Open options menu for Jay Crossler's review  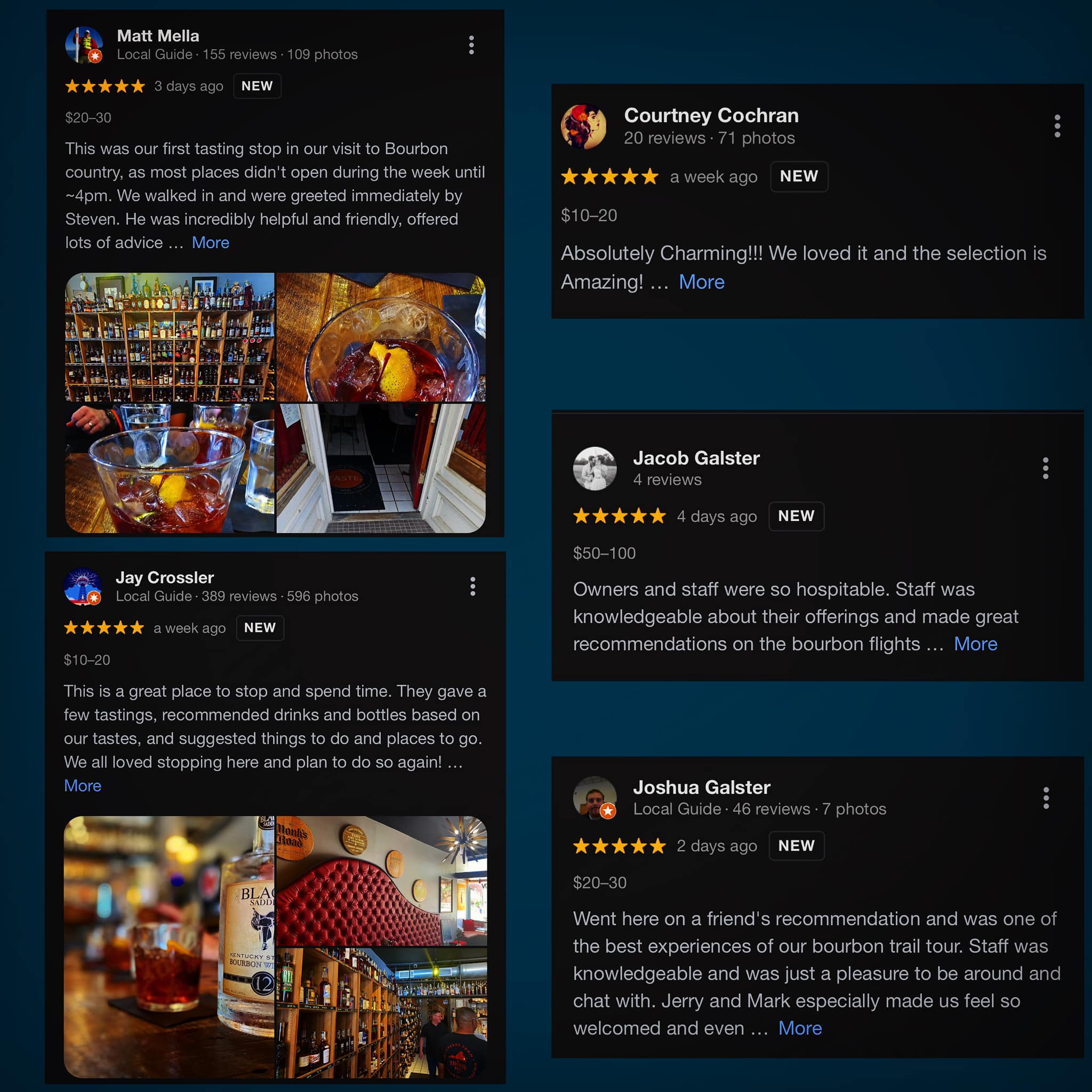473,587
